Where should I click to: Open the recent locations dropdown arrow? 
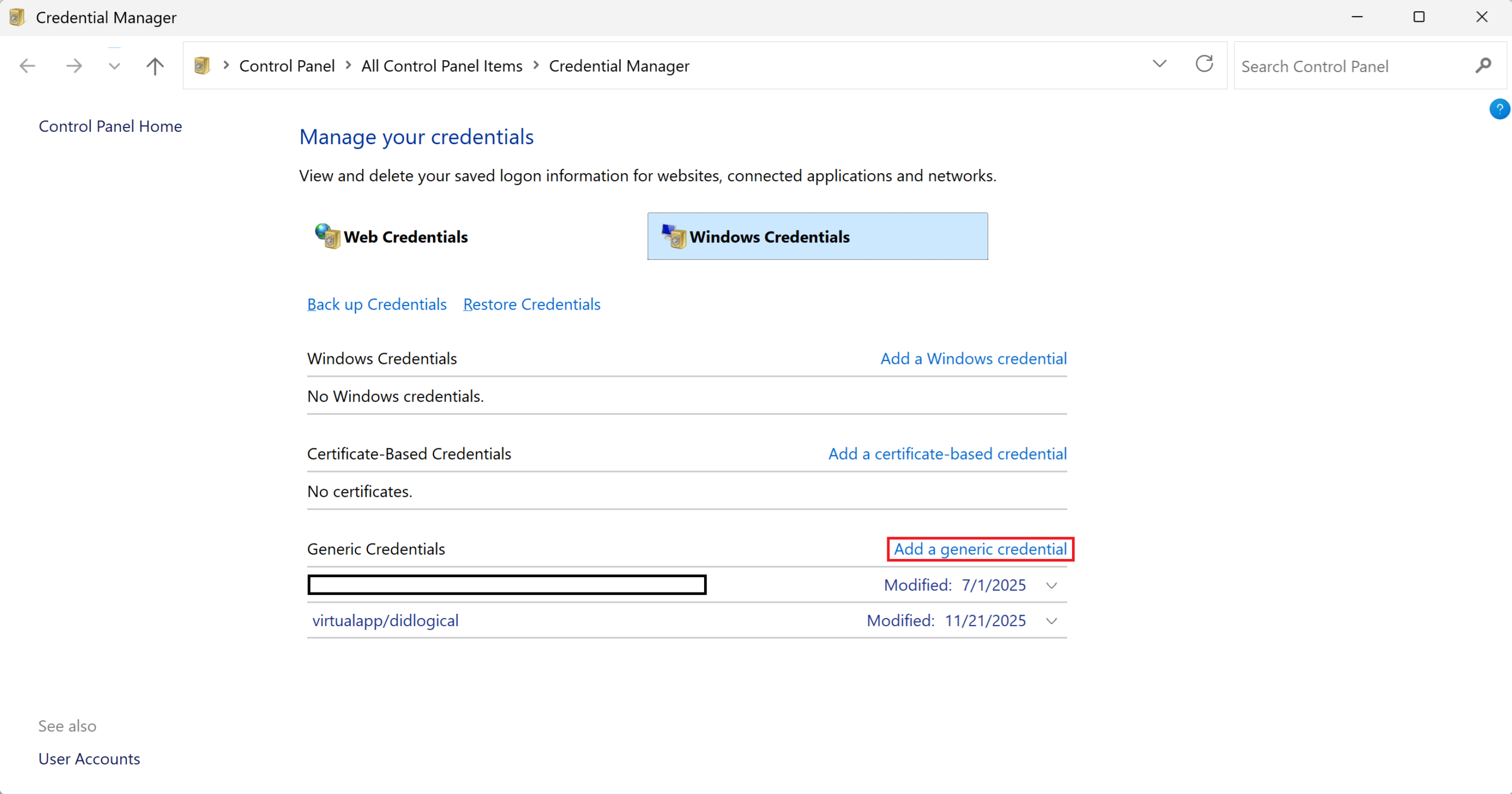tap(115, 66)
